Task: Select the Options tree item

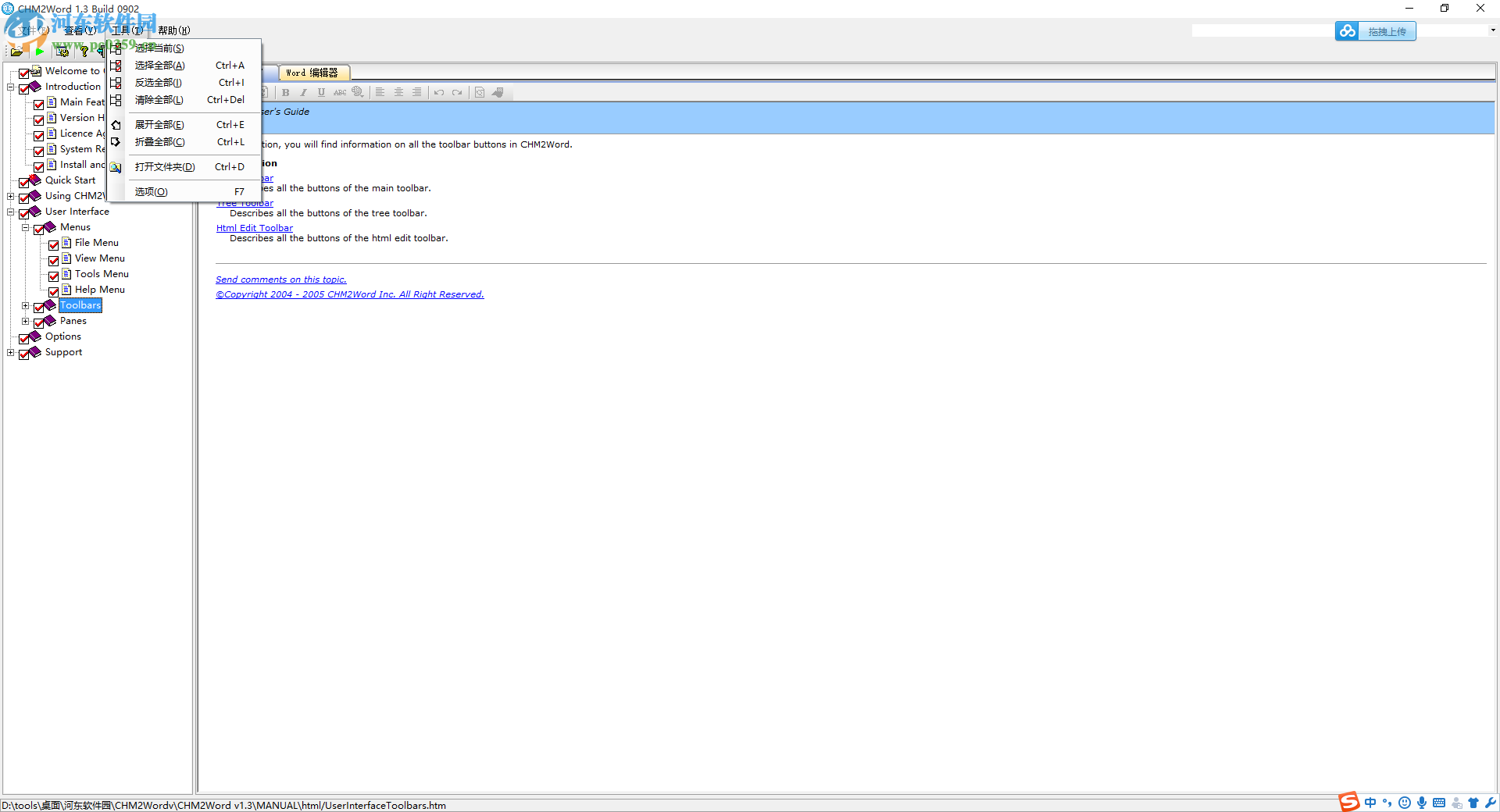Action: 63,337
